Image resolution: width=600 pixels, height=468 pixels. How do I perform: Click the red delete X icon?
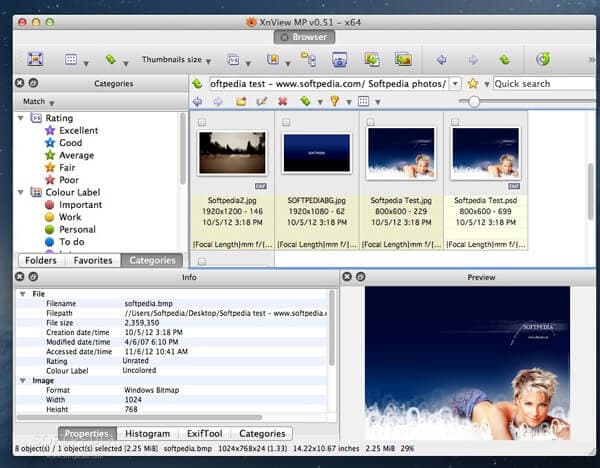coord(283,101)
